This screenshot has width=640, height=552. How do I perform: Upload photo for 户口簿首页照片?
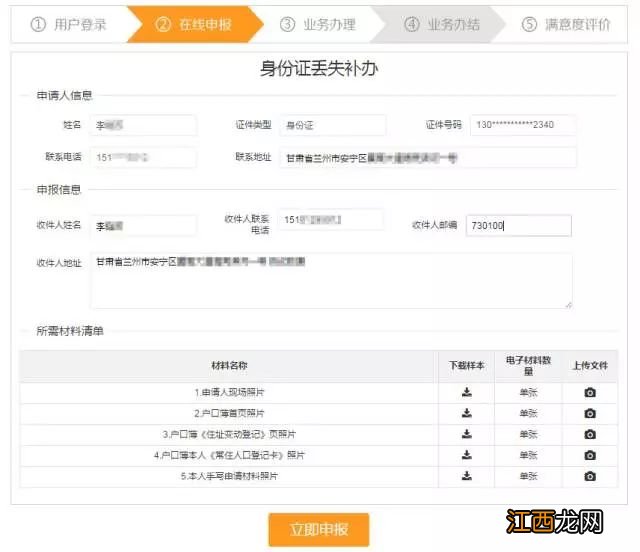[590, 413]
